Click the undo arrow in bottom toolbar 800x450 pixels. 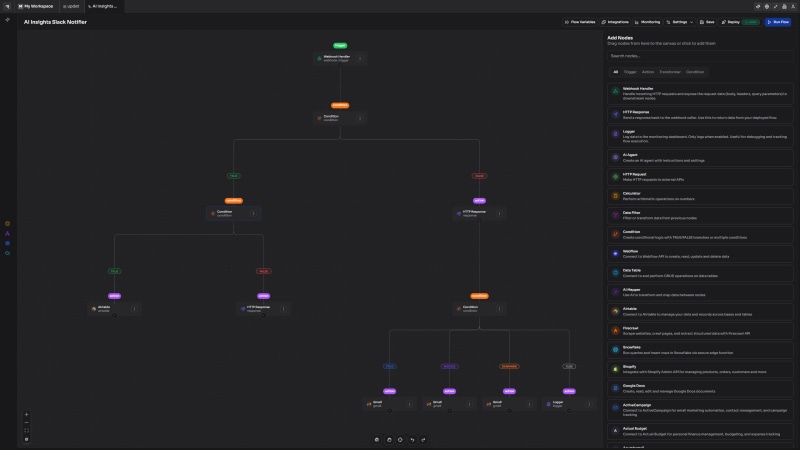(412, 439)
